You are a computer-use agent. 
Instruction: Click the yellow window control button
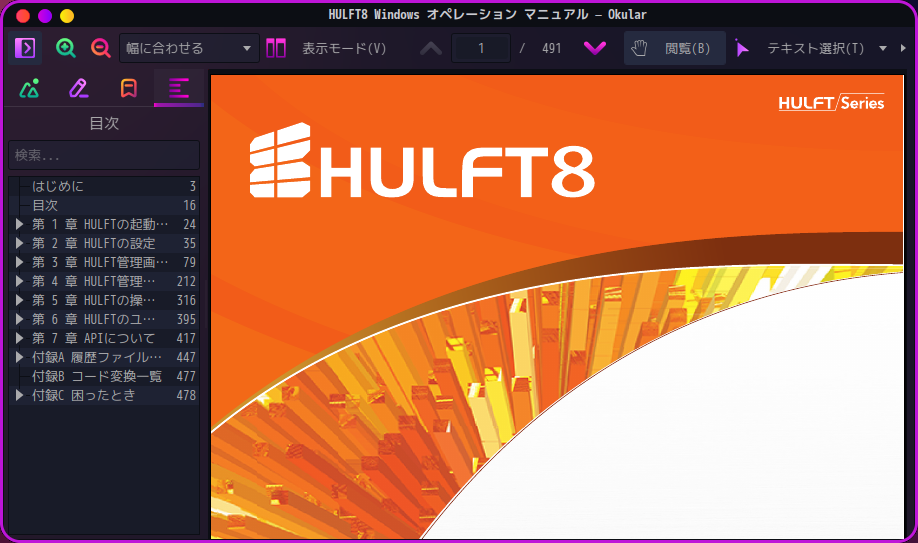coord(67,15)
